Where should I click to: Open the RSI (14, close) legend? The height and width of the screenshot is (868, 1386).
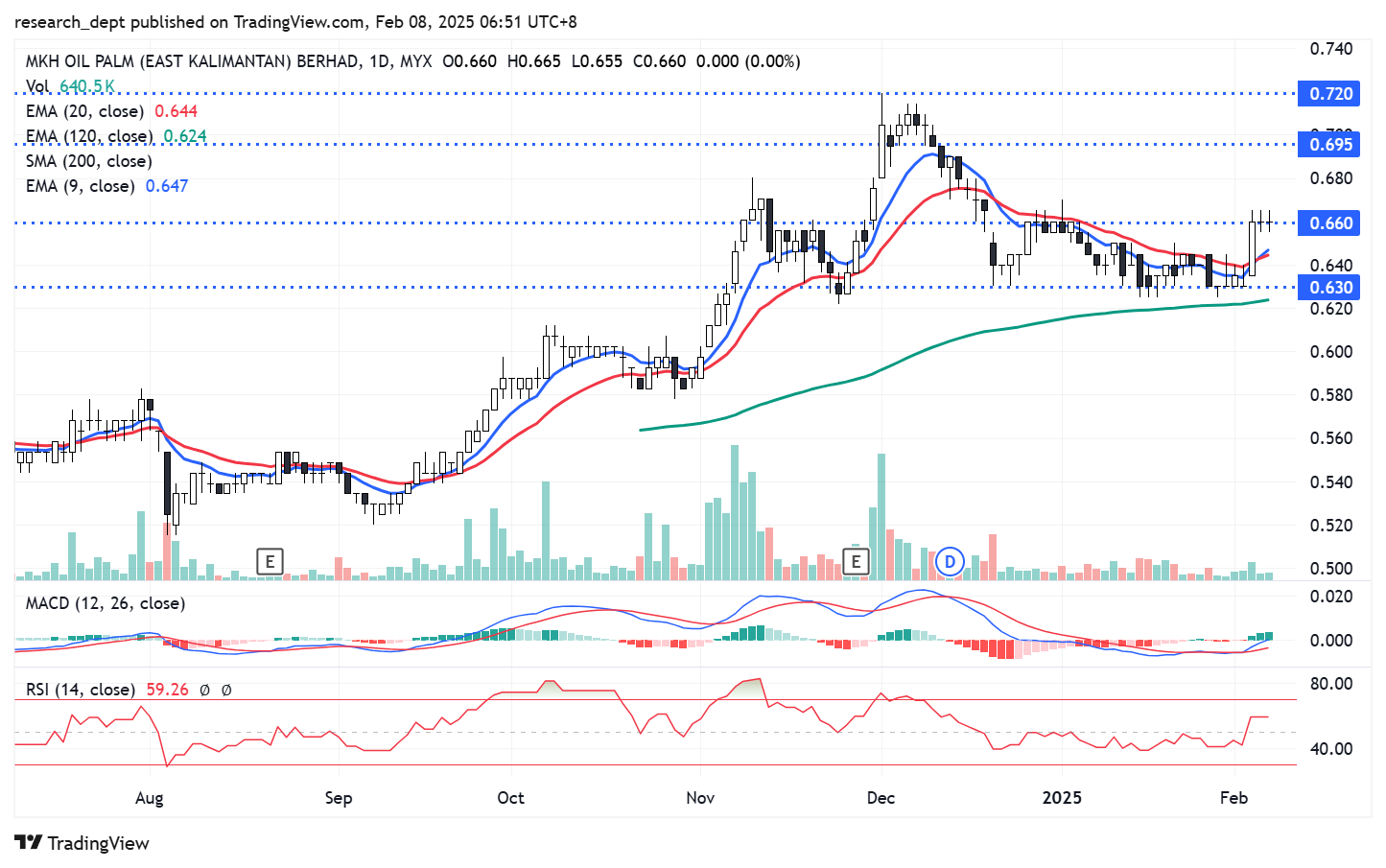80,690
